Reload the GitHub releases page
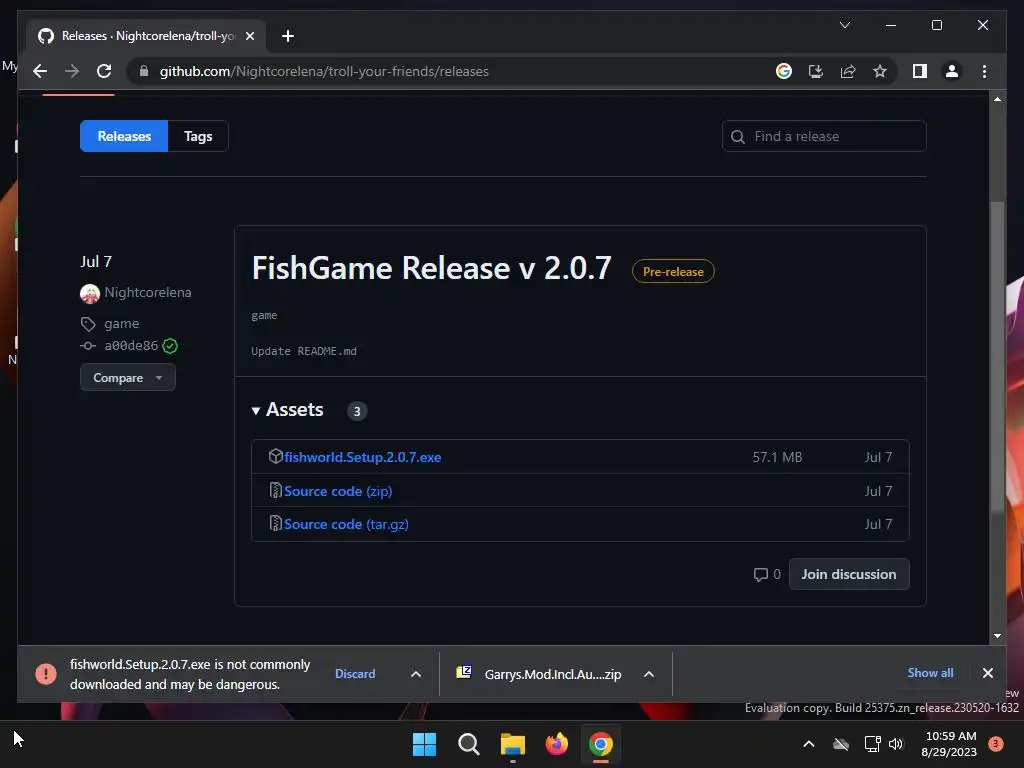1024x768 pixels. point(104,71)
